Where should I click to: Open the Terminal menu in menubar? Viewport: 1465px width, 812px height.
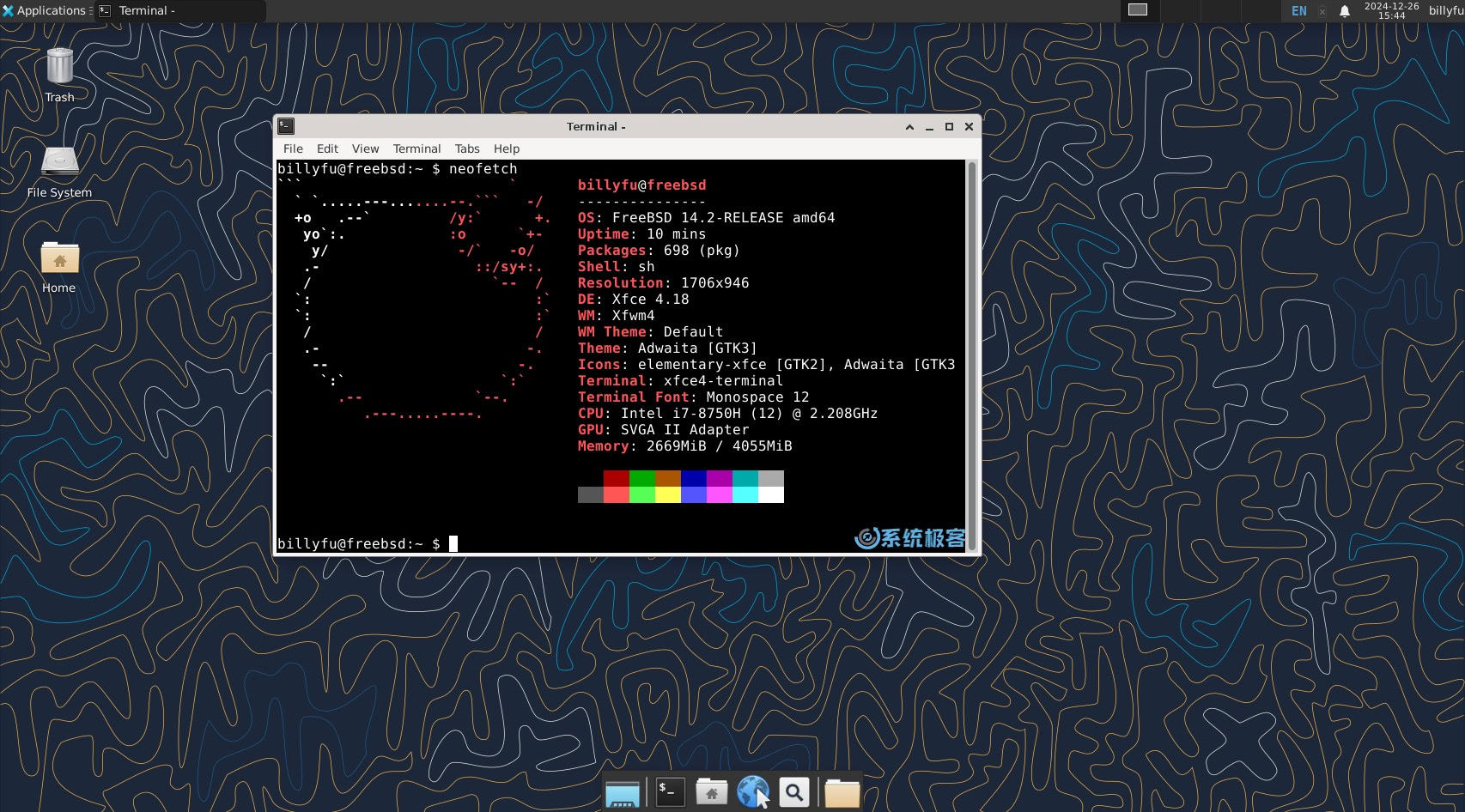coord(416,148)
